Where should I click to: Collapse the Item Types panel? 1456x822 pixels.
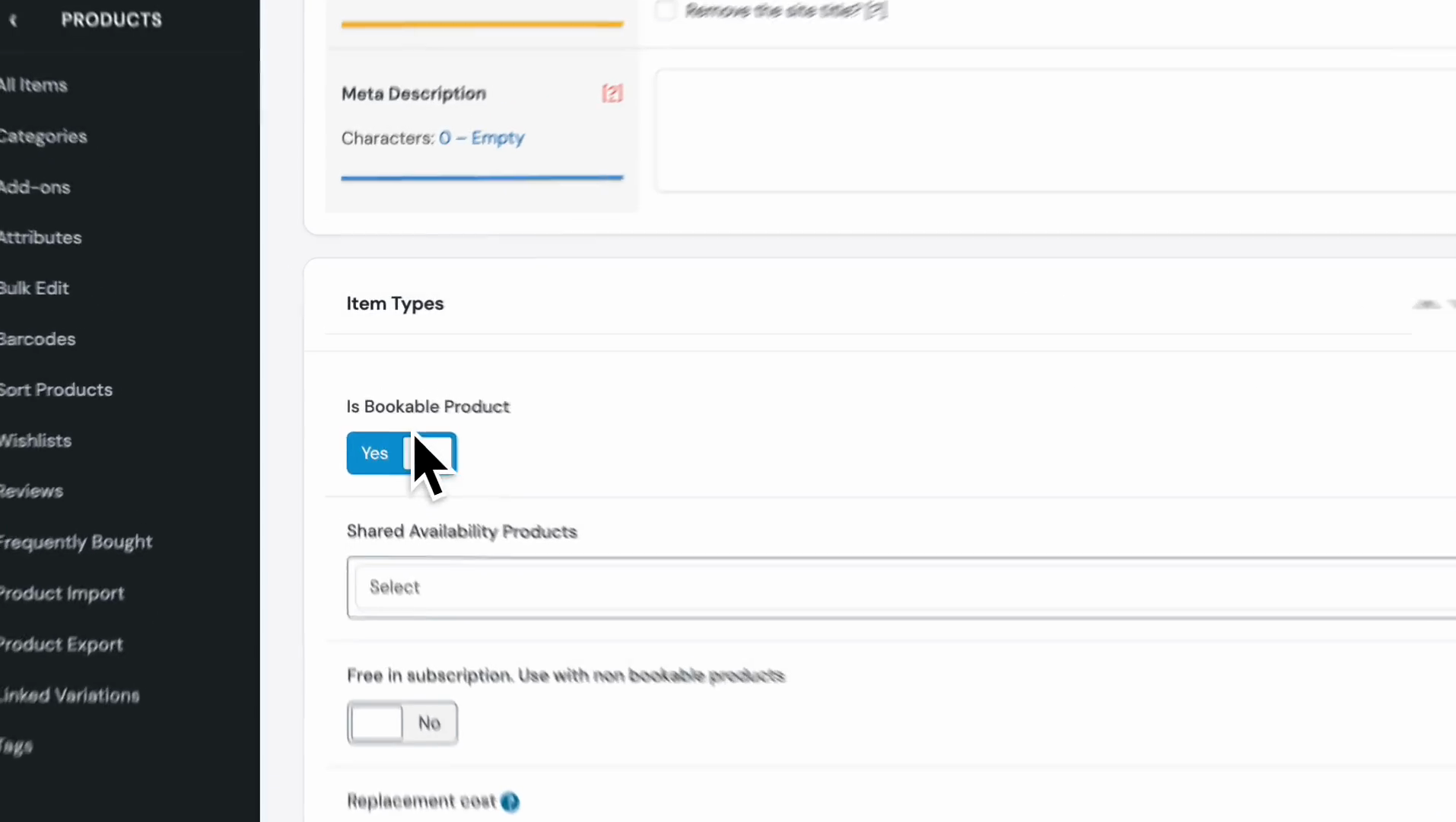click(1429, 304)
